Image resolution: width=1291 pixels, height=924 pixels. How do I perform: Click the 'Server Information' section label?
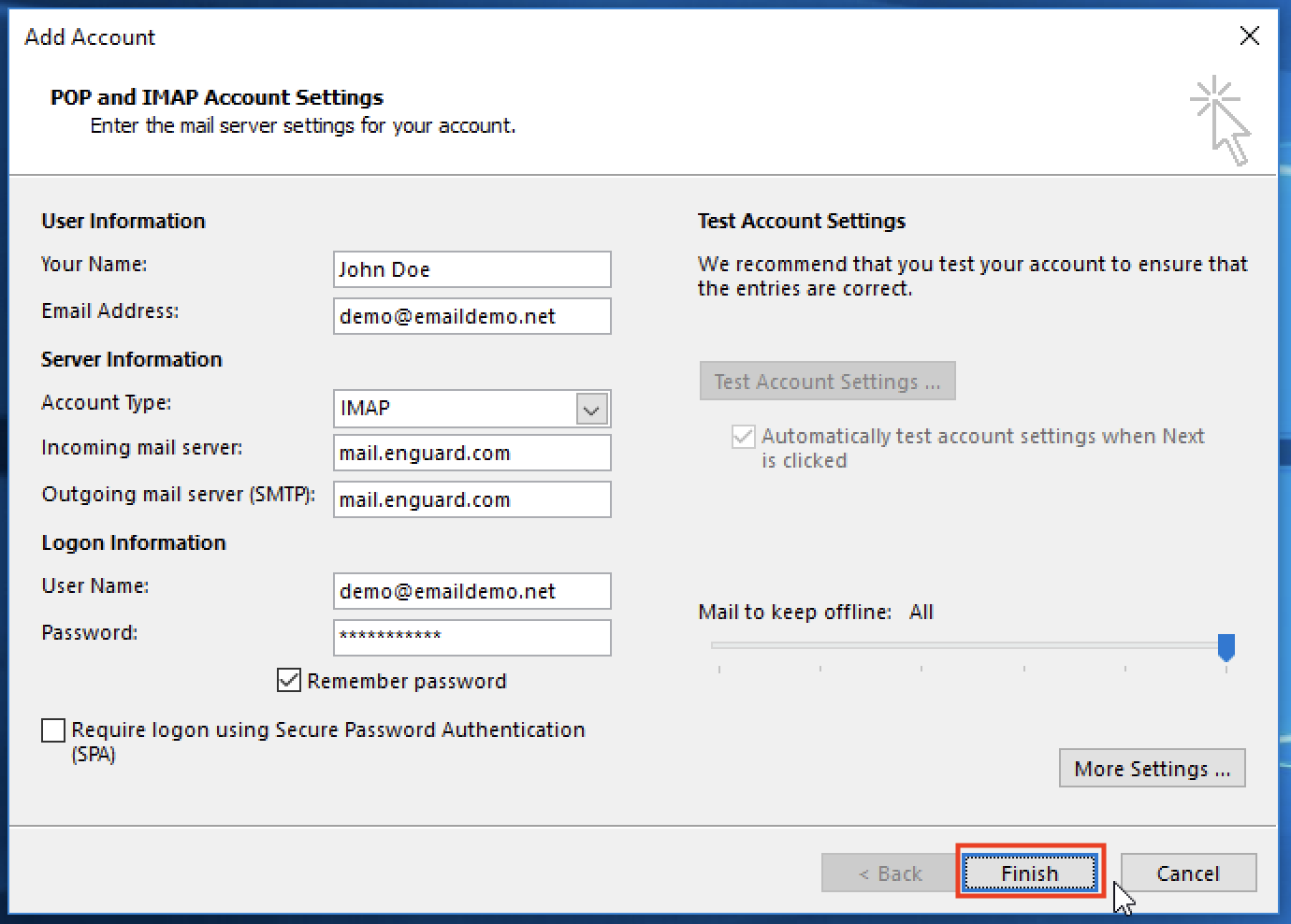coord(132,360)
